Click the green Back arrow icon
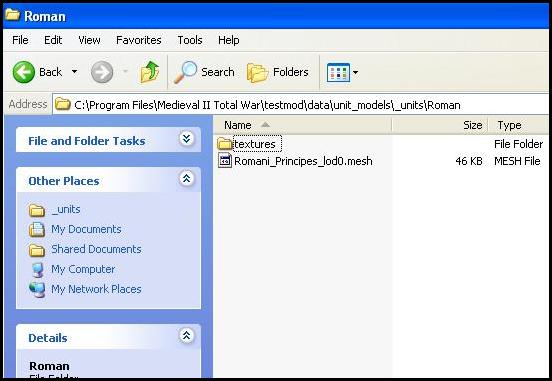 tap(24, 72)
